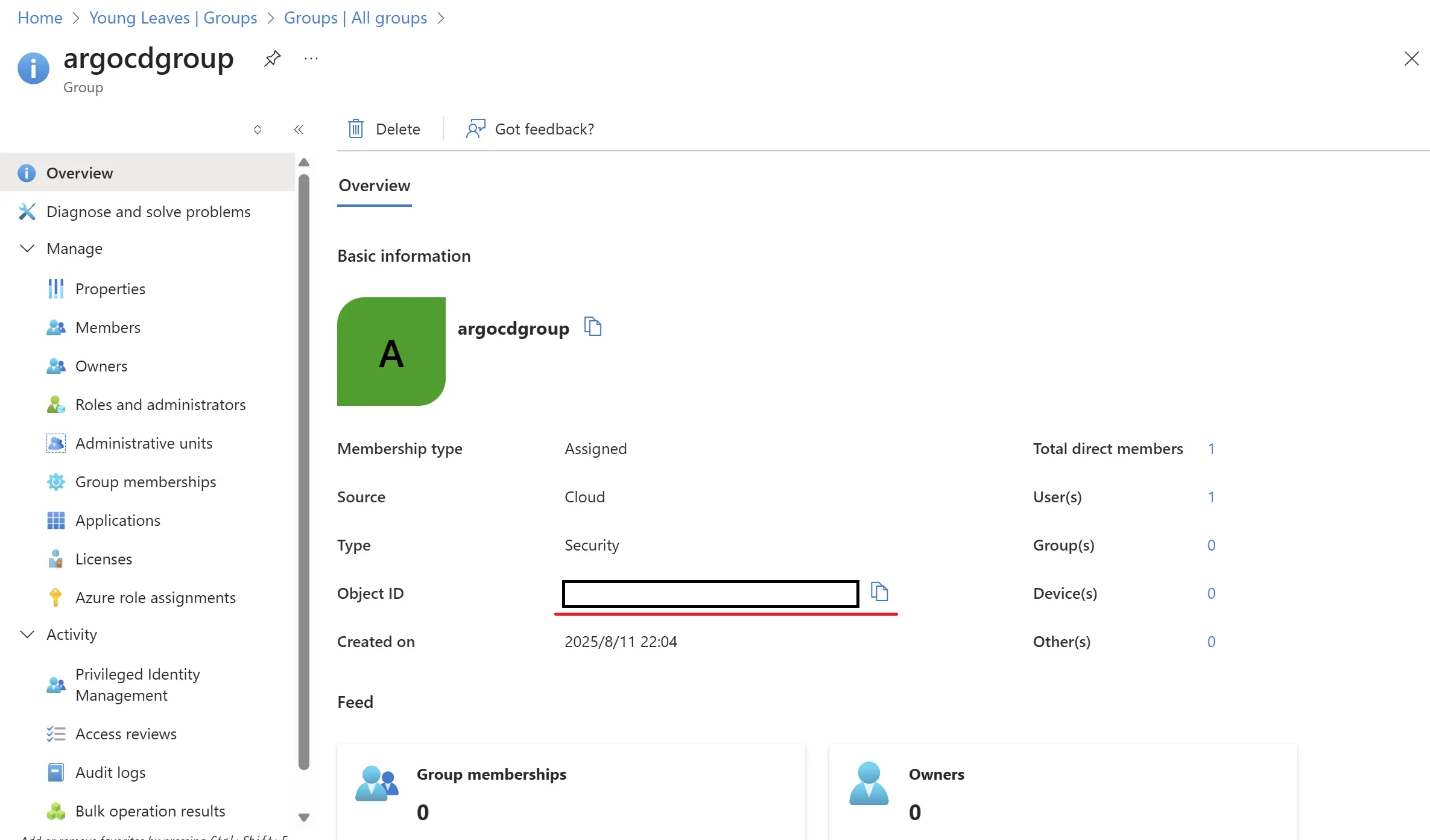This screenshot has height=840, width=1430.
Task: Open the Device(s) count link
Action: pos(1211,593)
